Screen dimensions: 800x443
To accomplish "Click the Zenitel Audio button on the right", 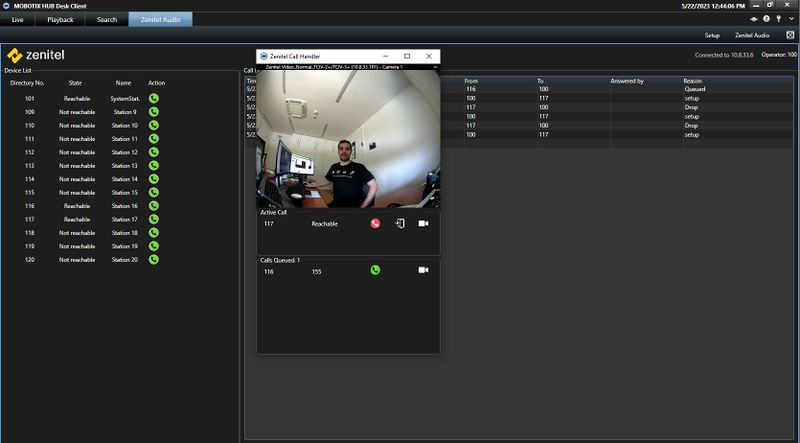I will point(751,35).
